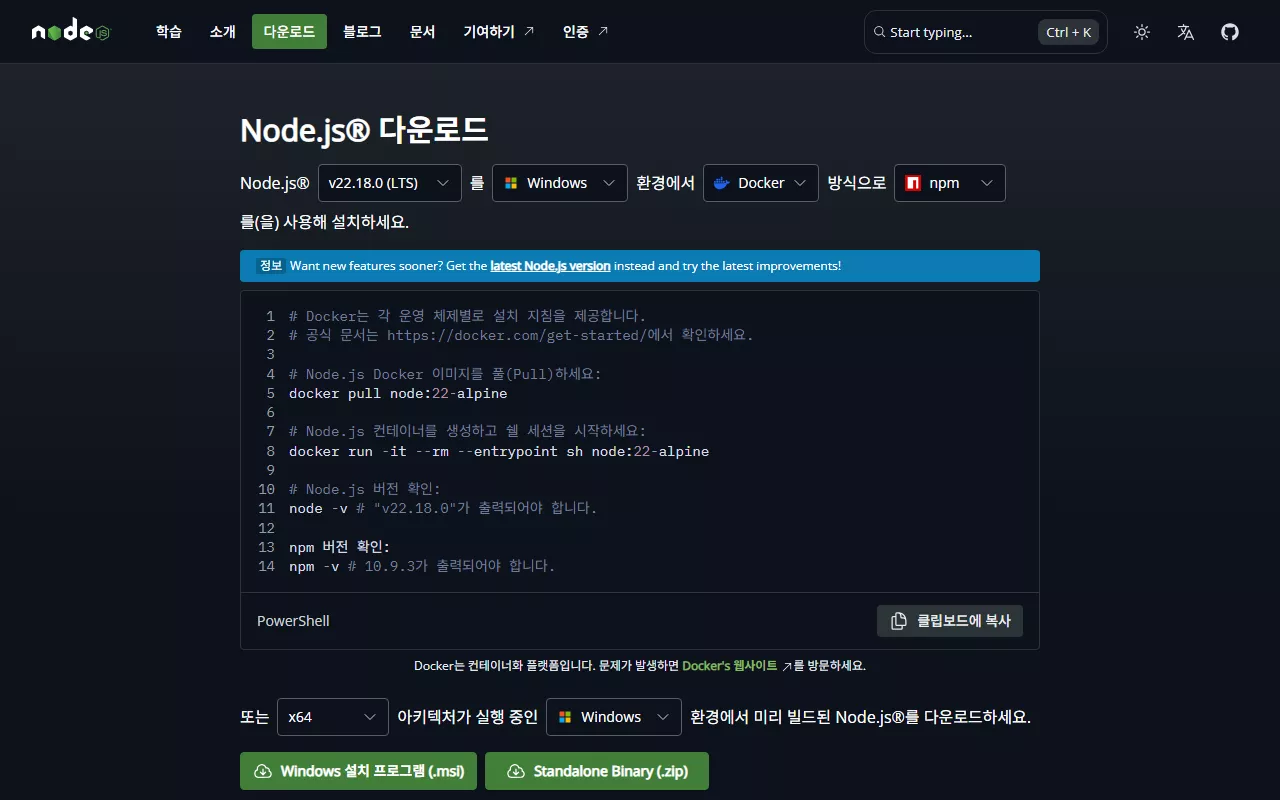Click the search magnifier icon
Image resolution: width=1280 pixels, height=800 pixels.
pyautogui.click(x=879, y=32)
